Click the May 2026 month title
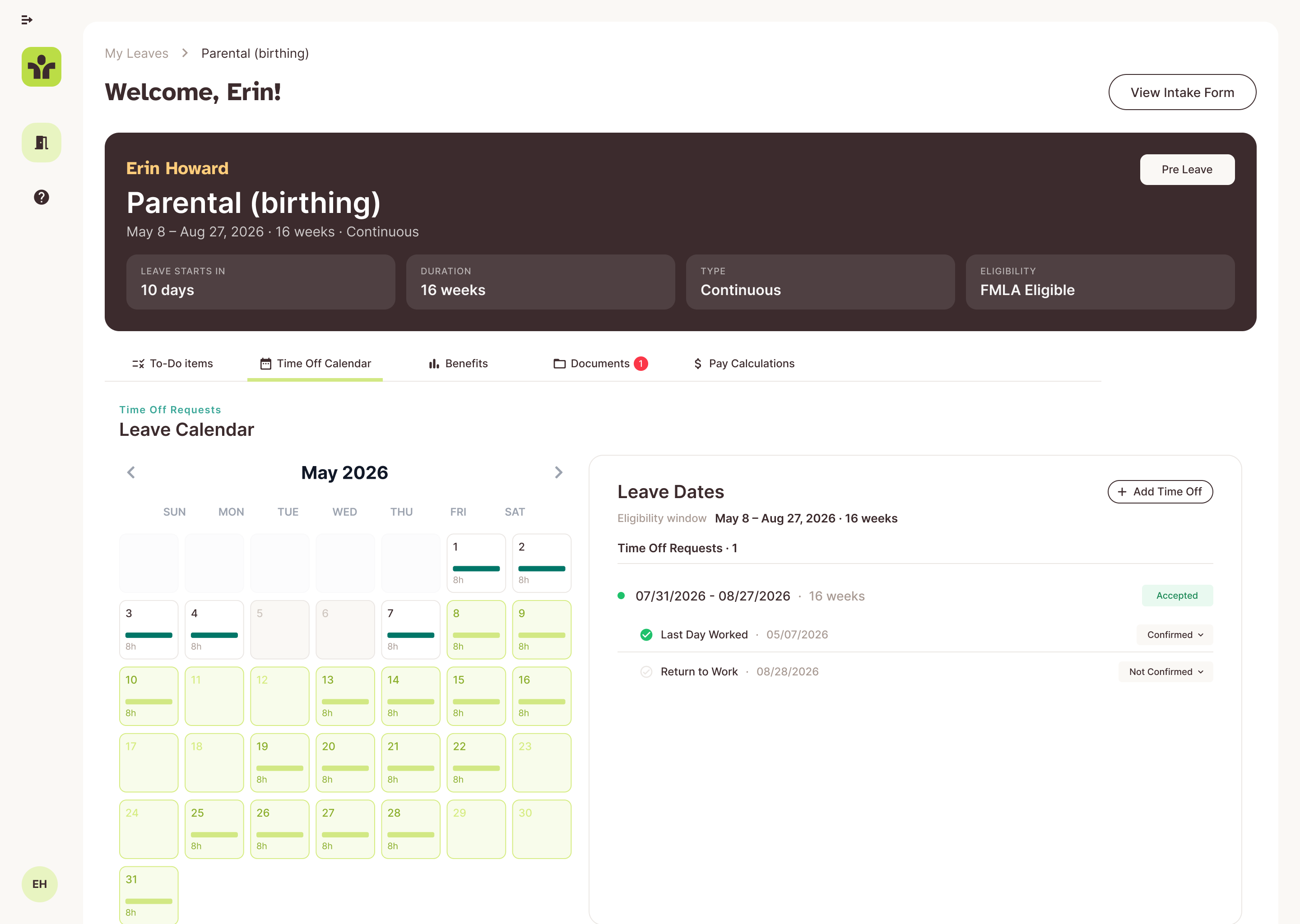The width and height of the screenshot is (1300, 924). tap(344, 472)
